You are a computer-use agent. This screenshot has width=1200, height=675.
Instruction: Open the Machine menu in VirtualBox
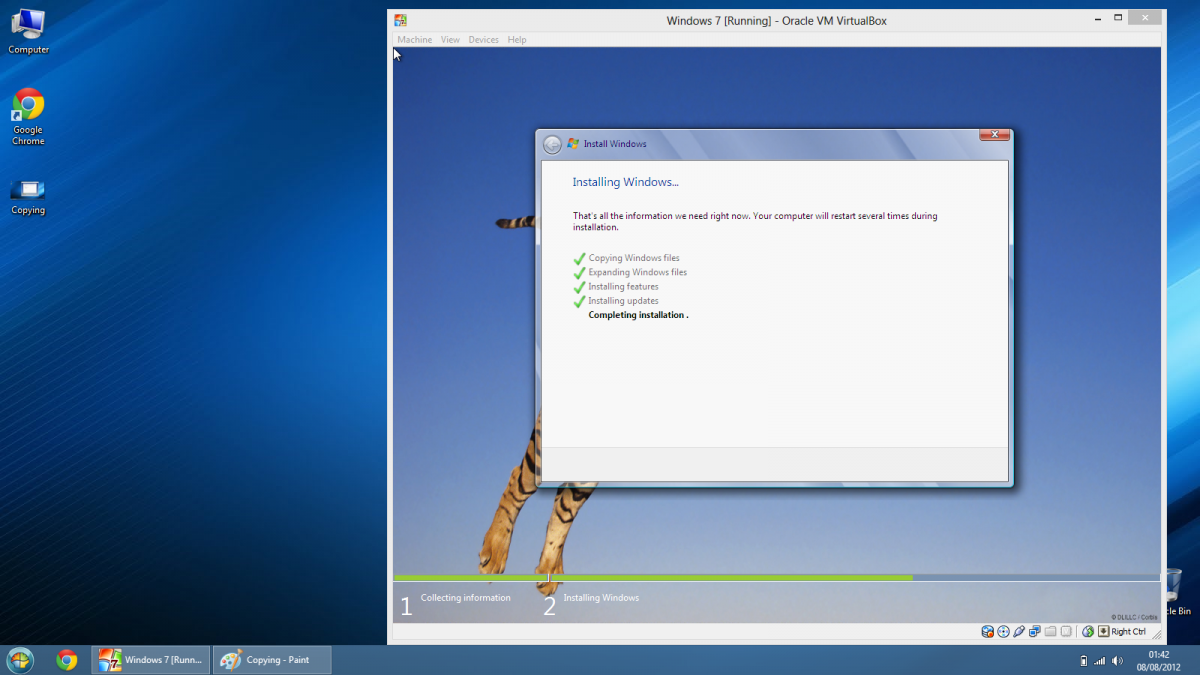[x=414, y=40]
